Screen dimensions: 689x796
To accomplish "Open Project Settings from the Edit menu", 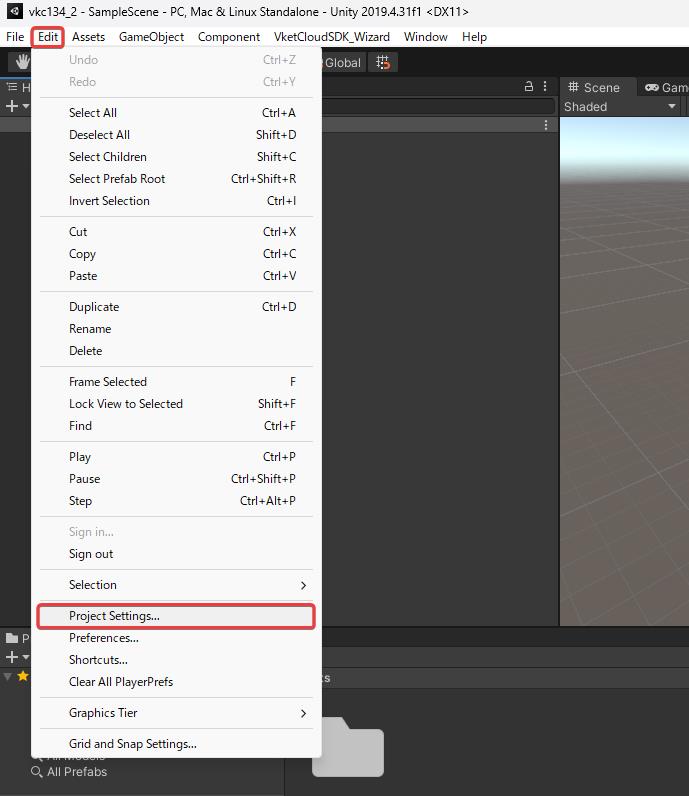I will pos(114,616).
